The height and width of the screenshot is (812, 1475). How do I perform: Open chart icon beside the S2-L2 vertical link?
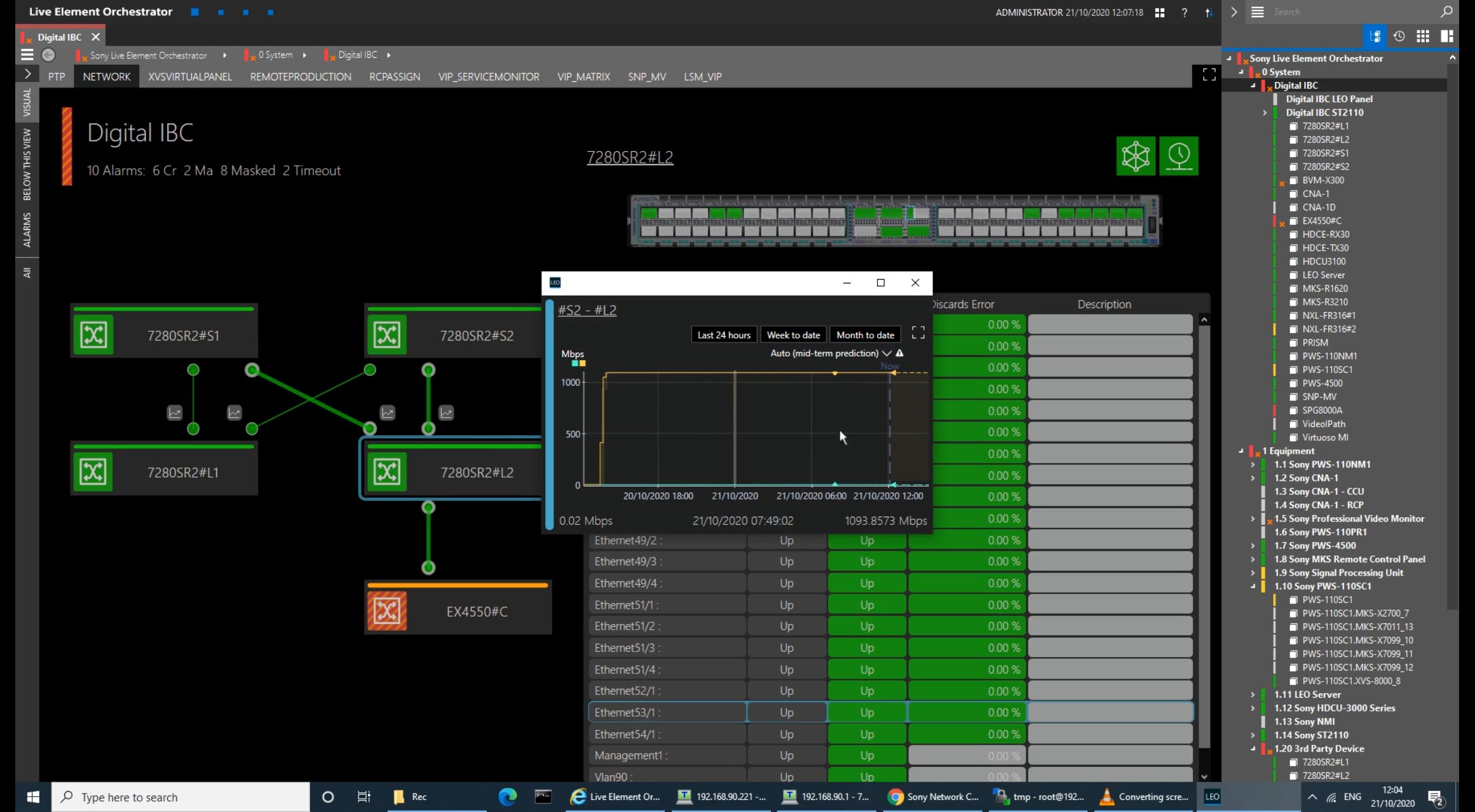pyautogui.click(x=447, y=413)
